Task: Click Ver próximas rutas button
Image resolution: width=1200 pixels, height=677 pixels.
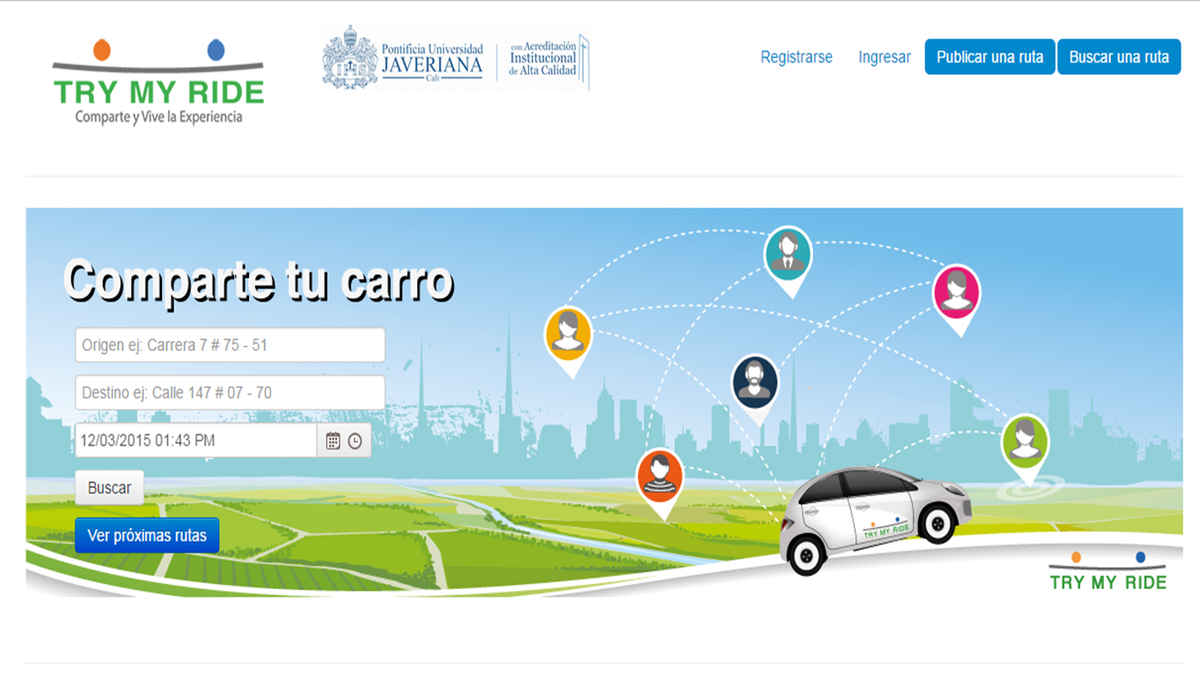Action: click(147, 535)
